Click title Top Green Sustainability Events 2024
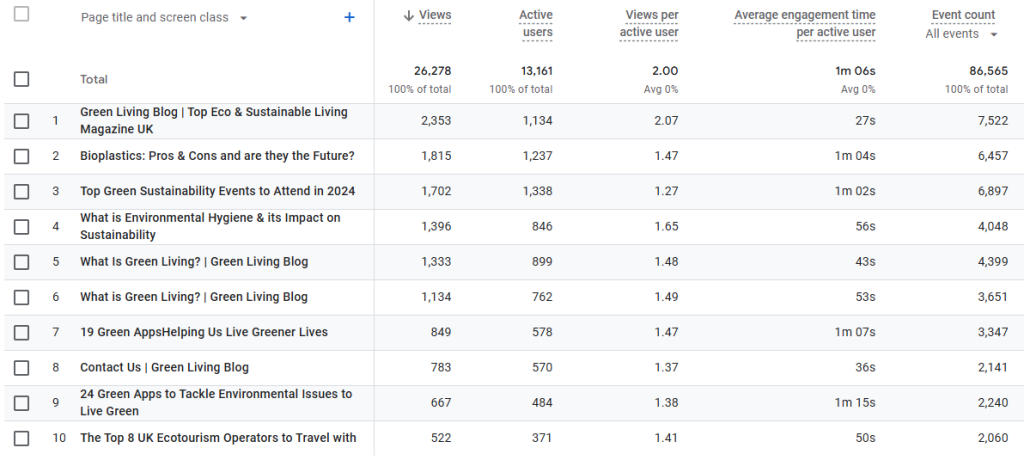 [x=217, y=191]
